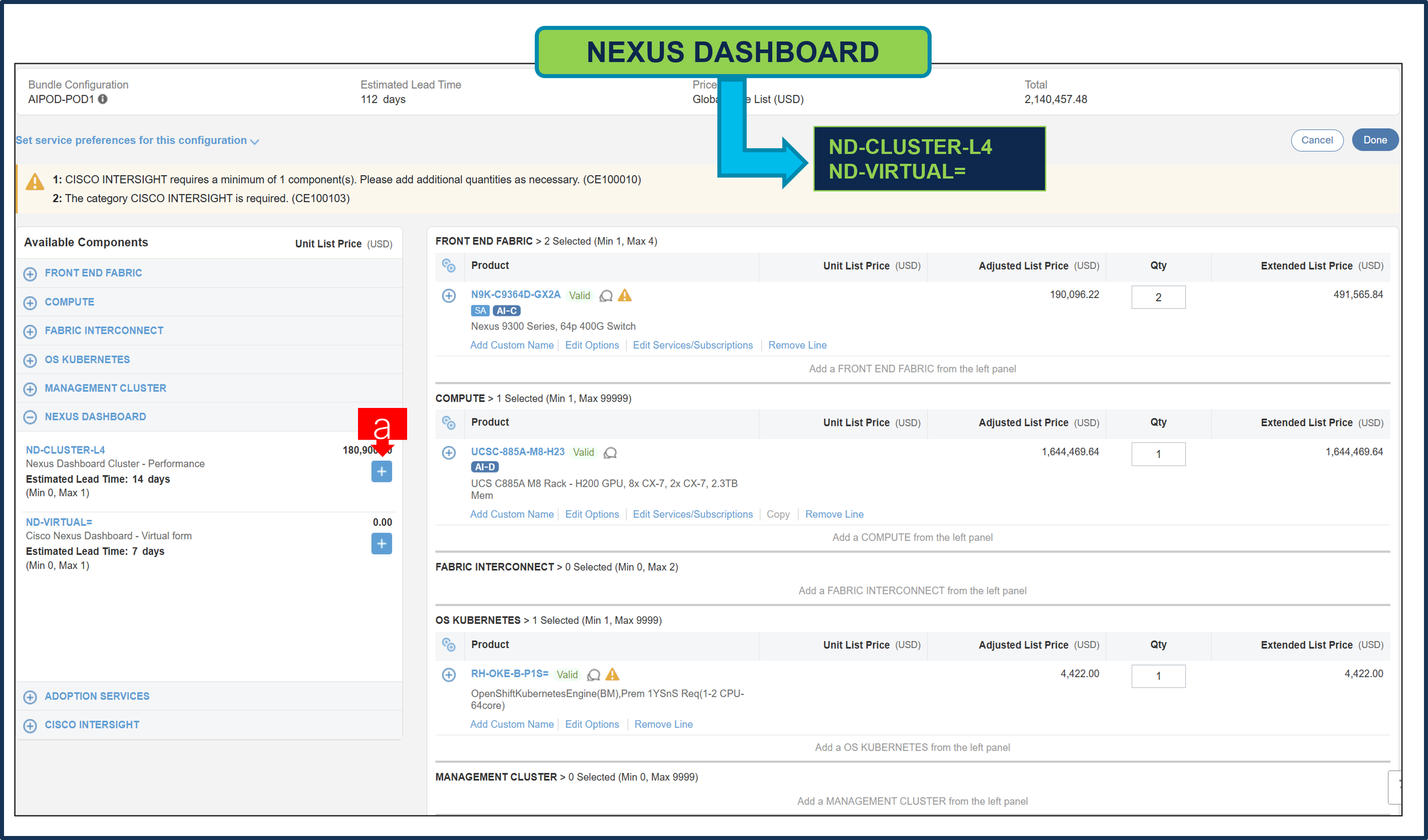Edit Options for N9K-C9364D-GX2A
Image resolution: width=1428 pixels, height=840 pixels.
tap(591, 345)
